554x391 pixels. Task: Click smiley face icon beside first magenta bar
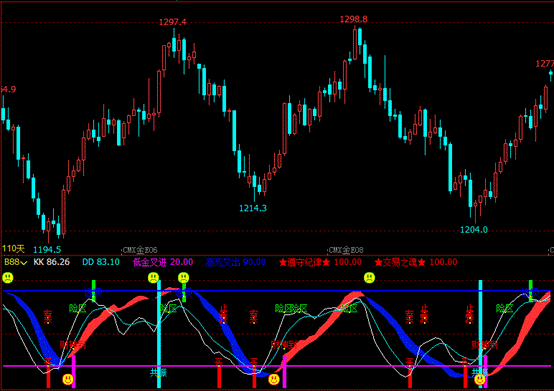[67, 380]
